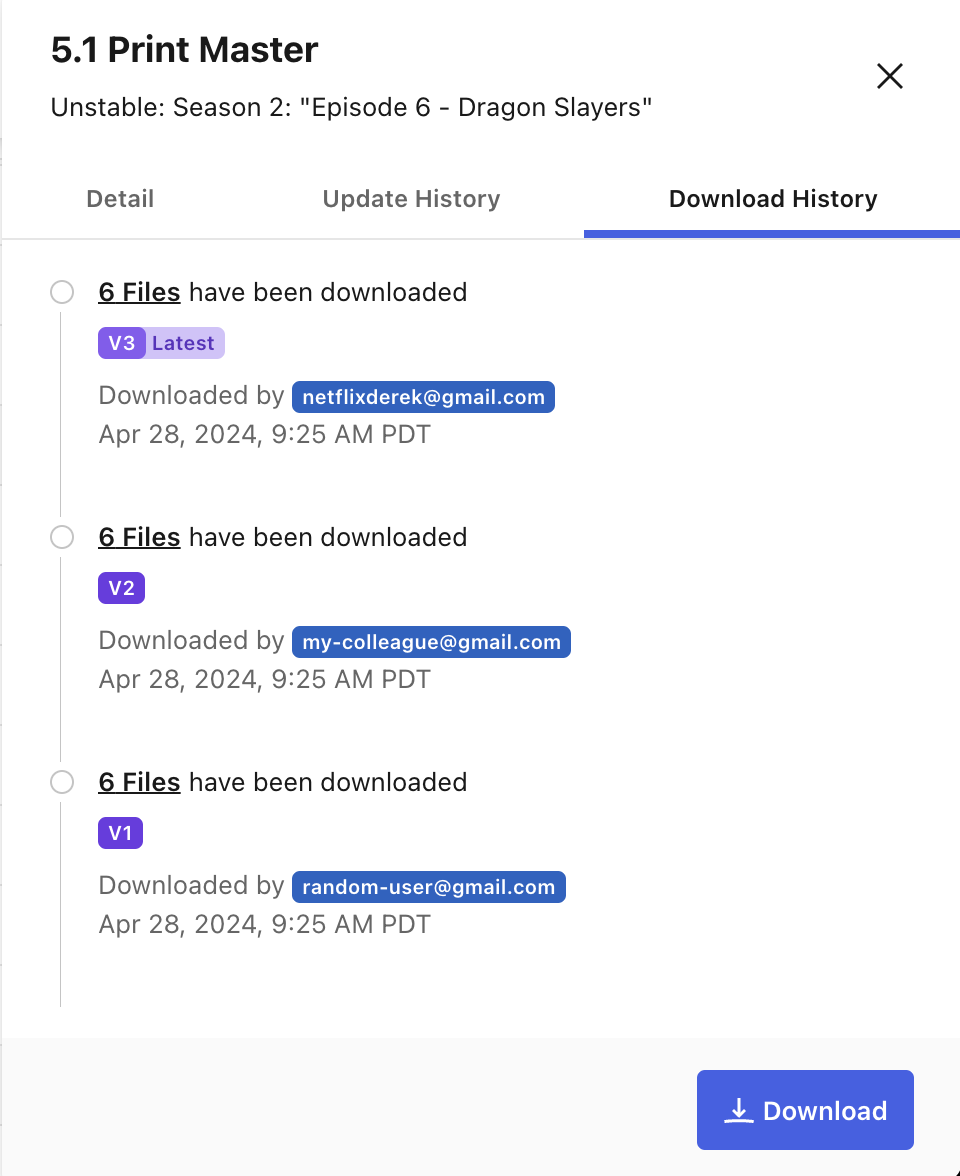Click the V3 version badge
Viewport: 960px width, 1176px height.
pyautogui.click(x=122, y=343)
